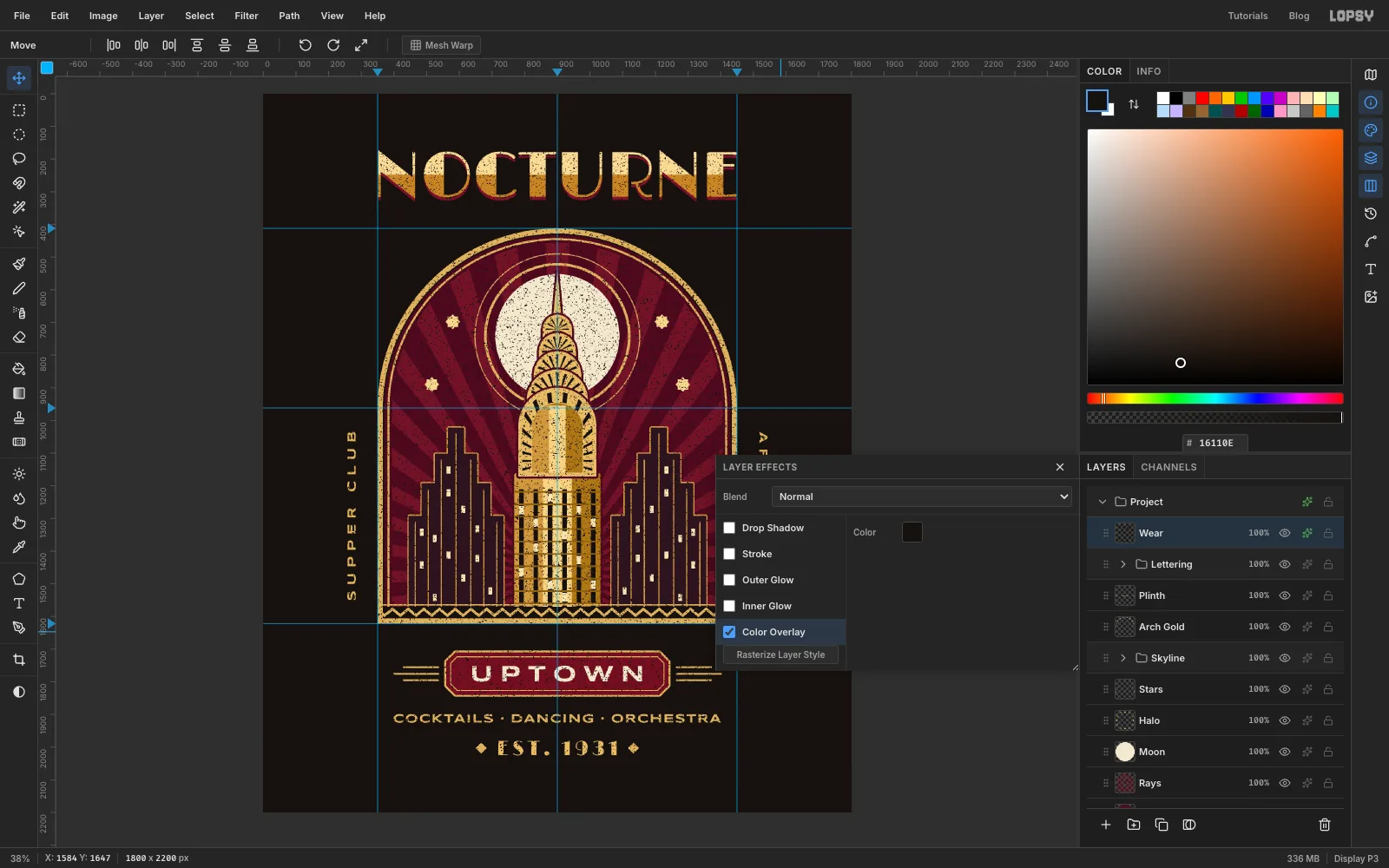Activate the Eyedropper tool
Image resolution: width=1389 pixels, height=868 pixels.
click(19, 547)
